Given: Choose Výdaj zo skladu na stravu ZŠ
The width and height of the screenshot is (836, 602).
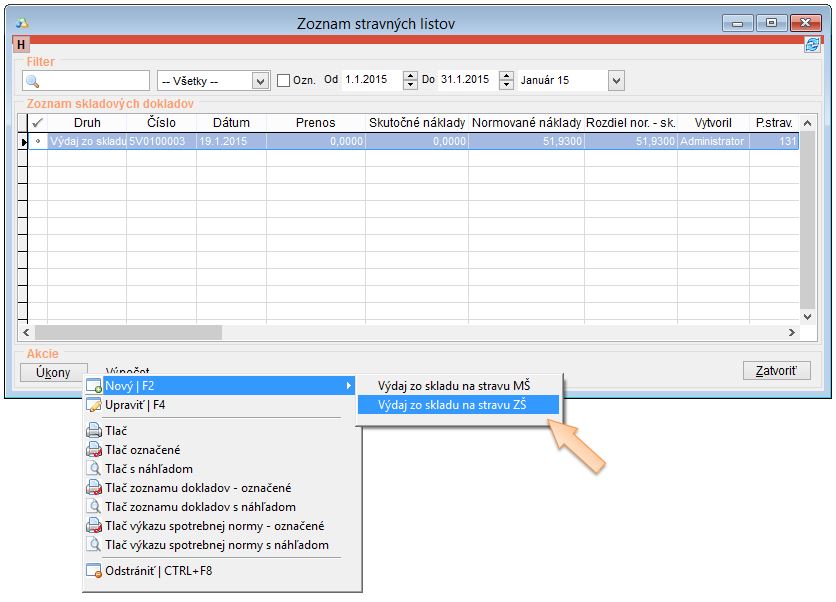Looking at the screenshot, I should [x=452, y=405].
